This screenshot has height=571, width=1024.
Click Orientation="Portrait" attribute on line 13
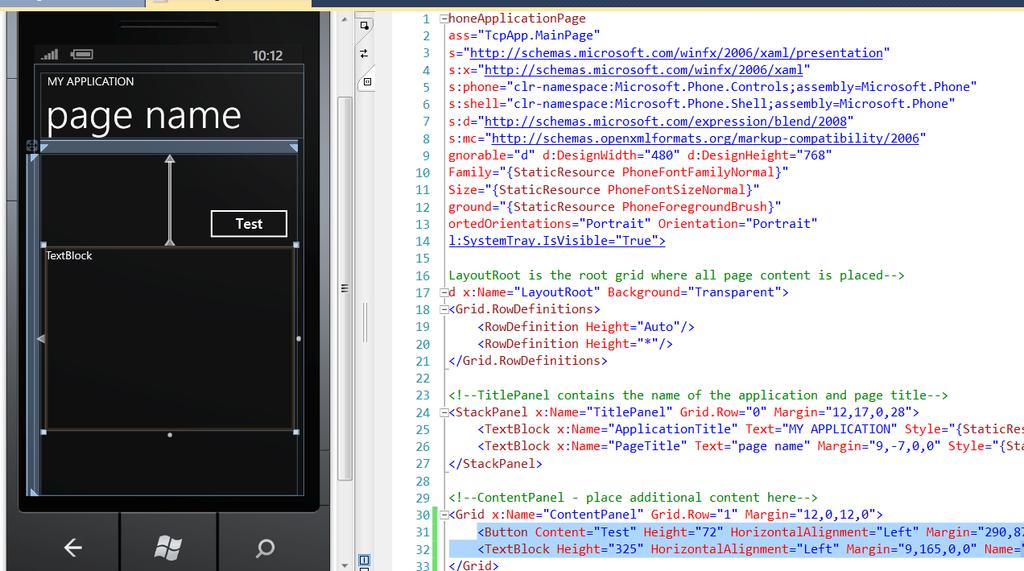click(x=738, y=224)
